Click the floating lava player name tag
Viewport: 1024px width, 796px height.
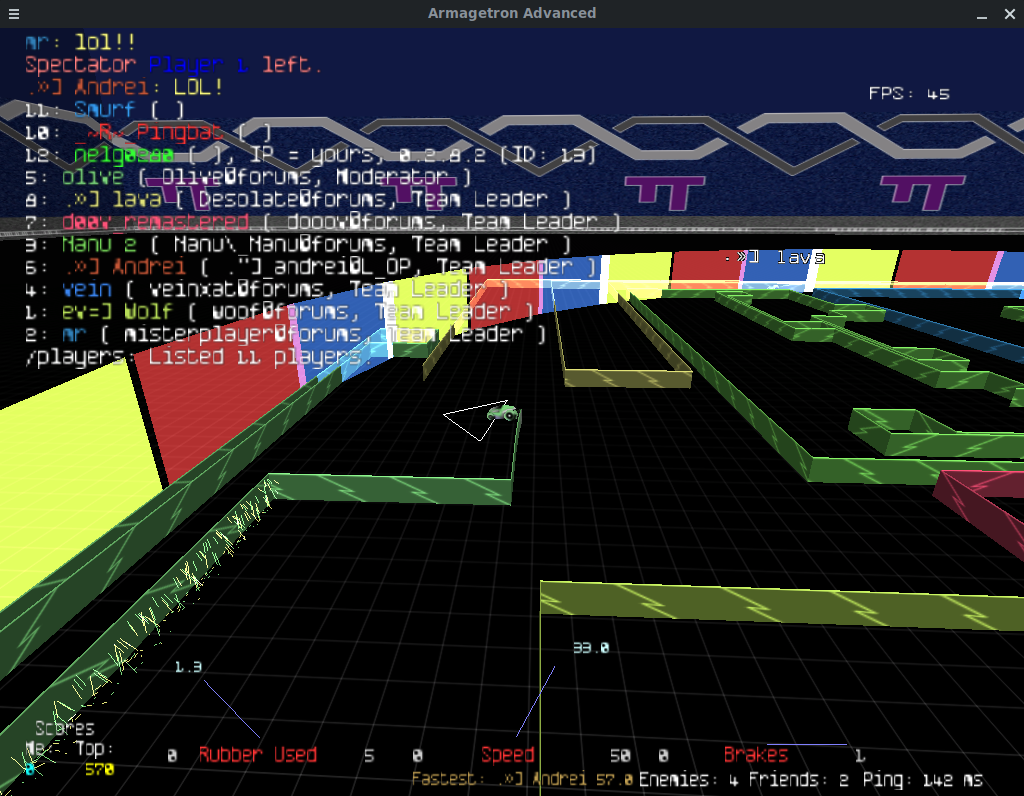click(773, 258)
